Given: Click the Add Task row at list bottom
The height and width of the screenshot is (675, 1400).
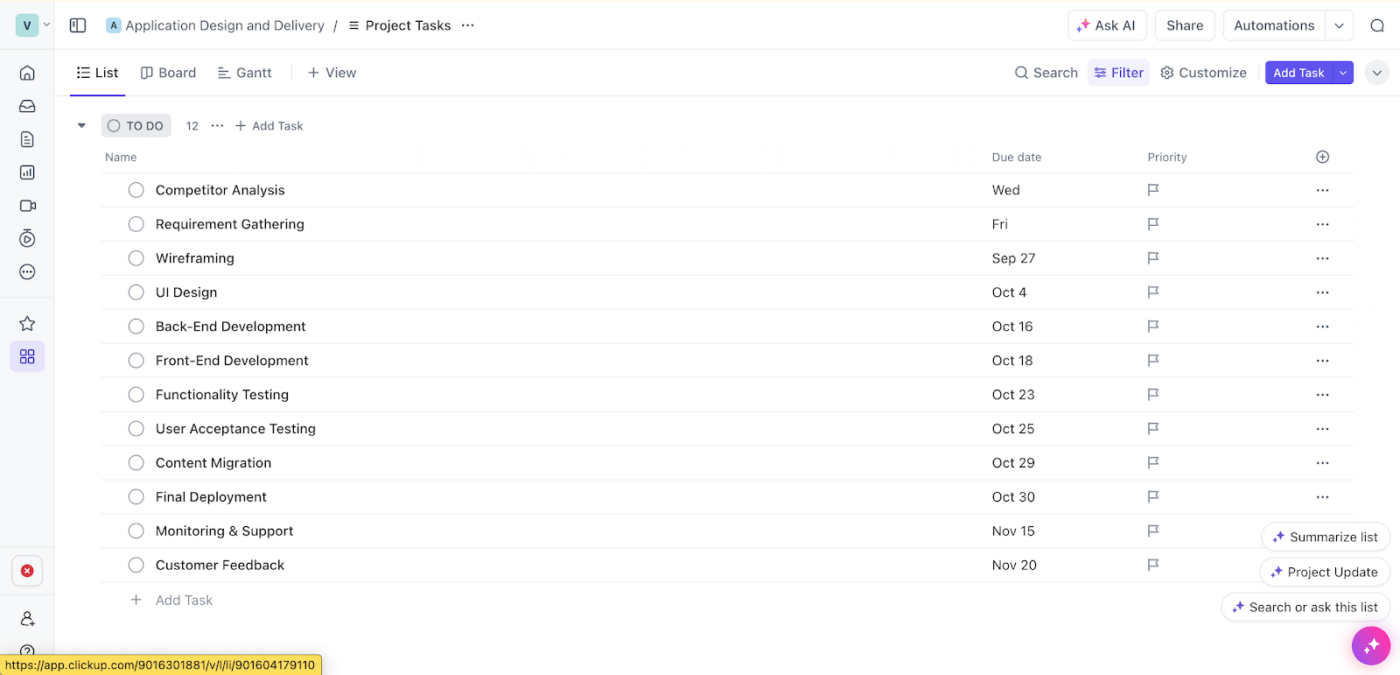Looking at the screenshot, I should pos(172,600).
